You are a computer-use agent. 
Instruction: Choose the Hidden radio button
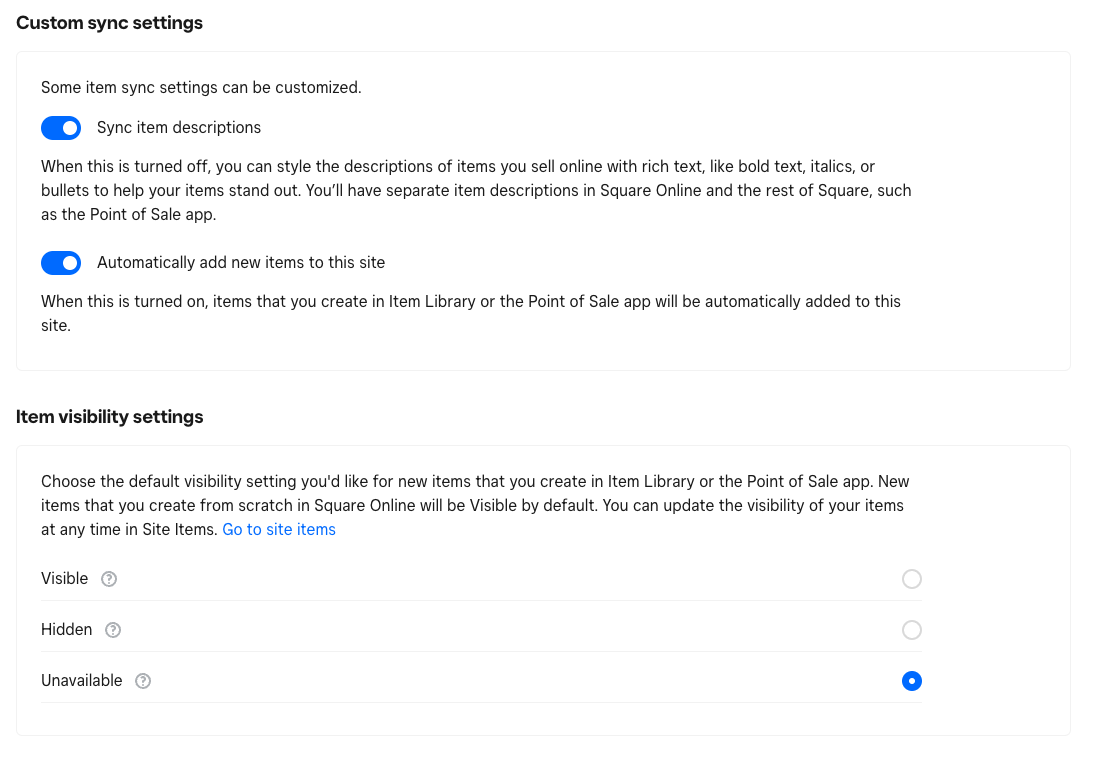[911, 630]
